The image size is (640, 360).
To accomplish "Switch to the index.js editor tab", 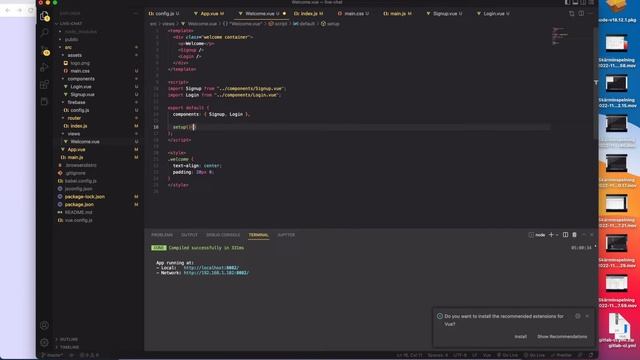I will tap(309, 13).
